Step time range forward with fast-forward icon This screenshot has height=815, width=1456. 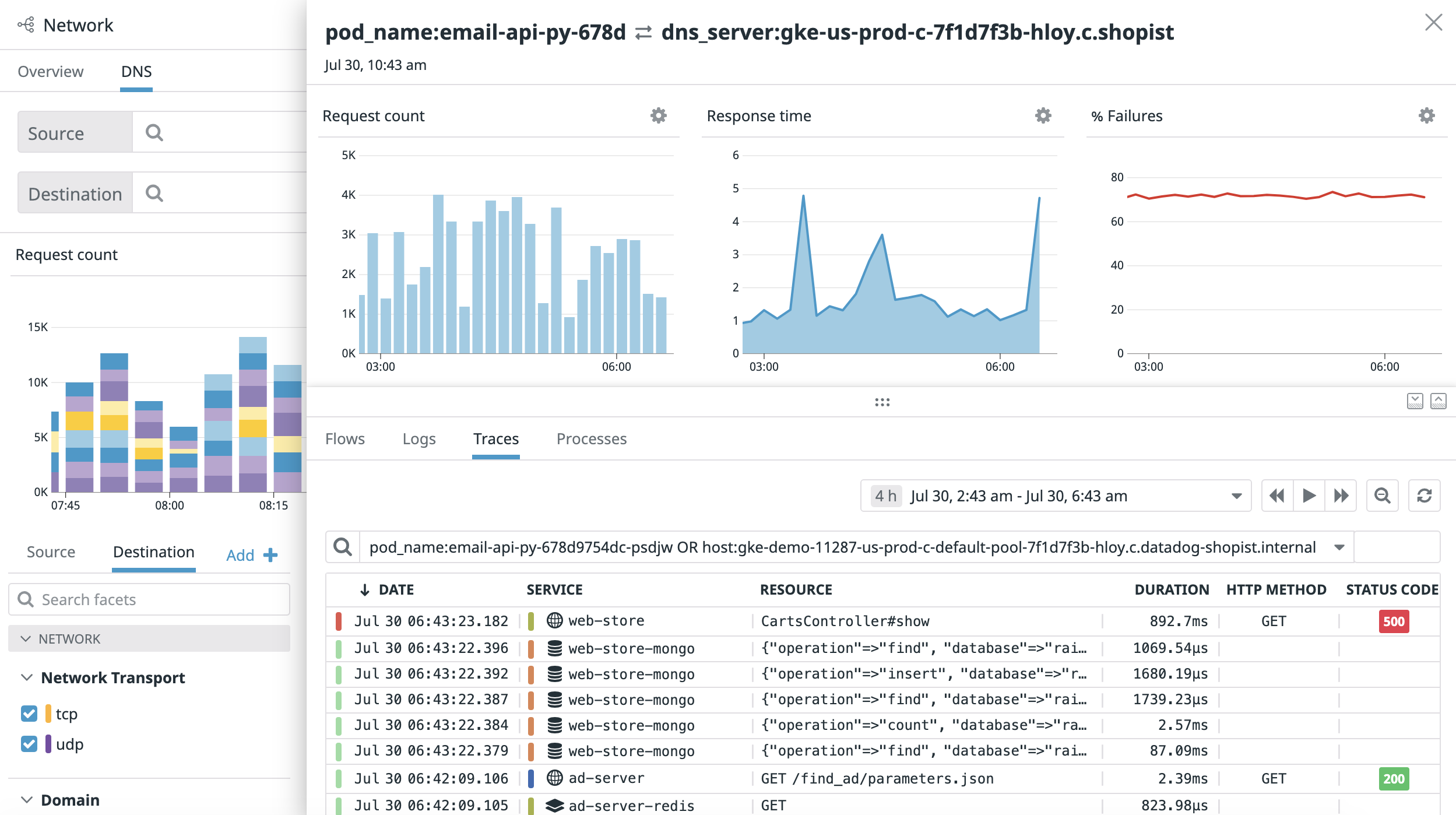click(1341, 496)
